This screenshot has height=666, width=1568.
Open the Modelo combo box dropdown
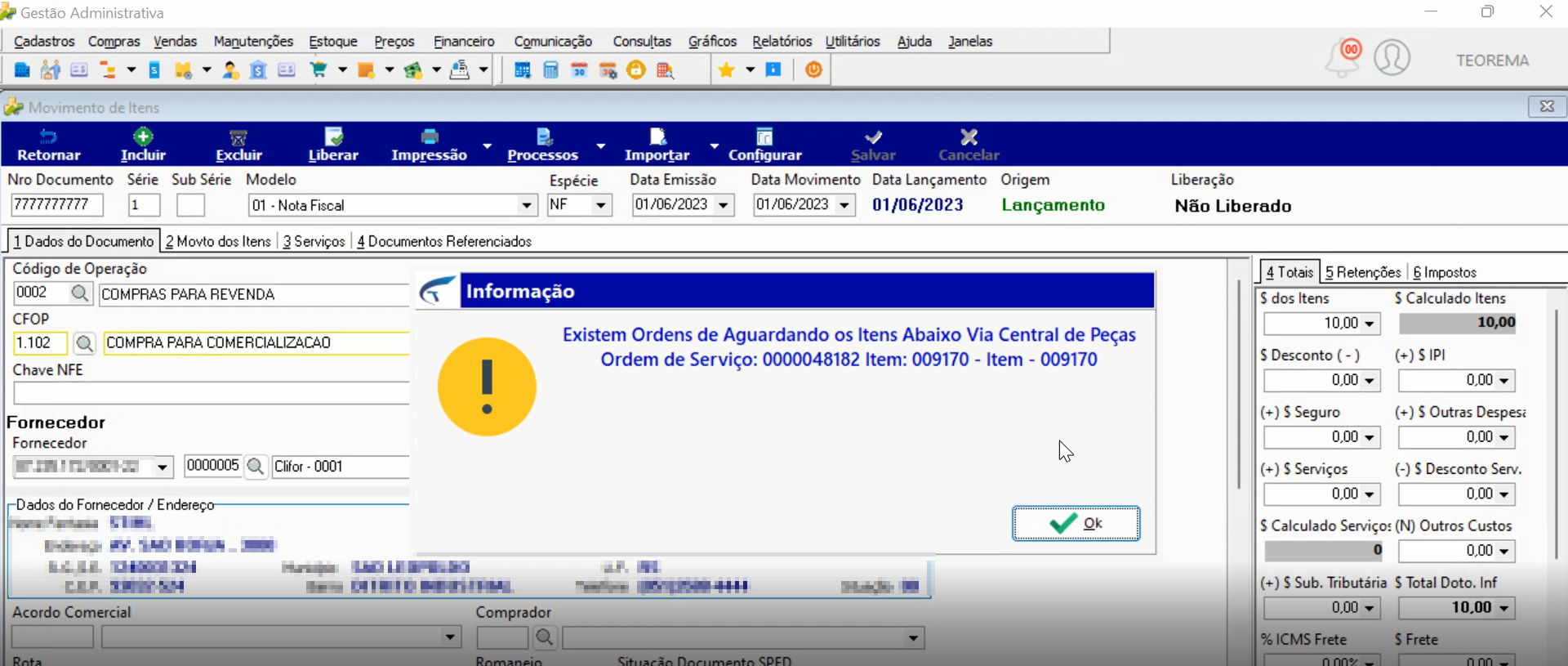pos(527,205)
